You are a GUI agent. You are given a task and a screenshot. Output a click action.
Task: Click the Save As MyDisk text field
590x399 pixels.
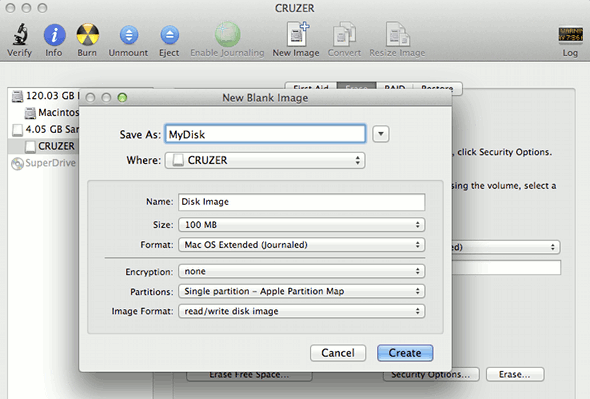pyautogui.click(x=265, y=134)
